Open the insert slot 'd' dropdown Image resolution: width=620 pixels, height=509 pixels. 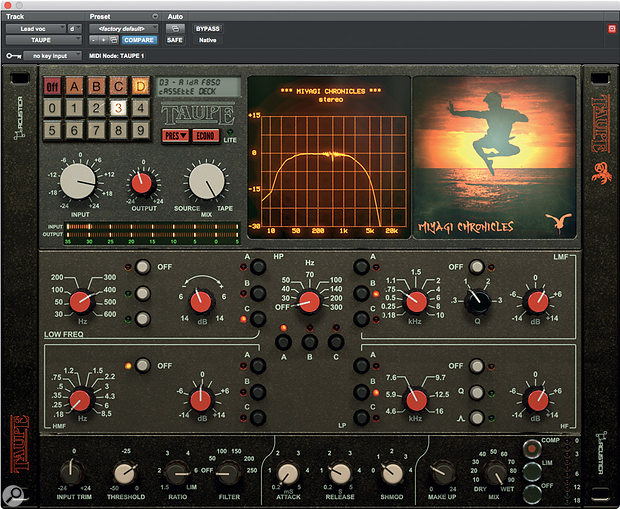pyautogui.click(x=75, y=28)
